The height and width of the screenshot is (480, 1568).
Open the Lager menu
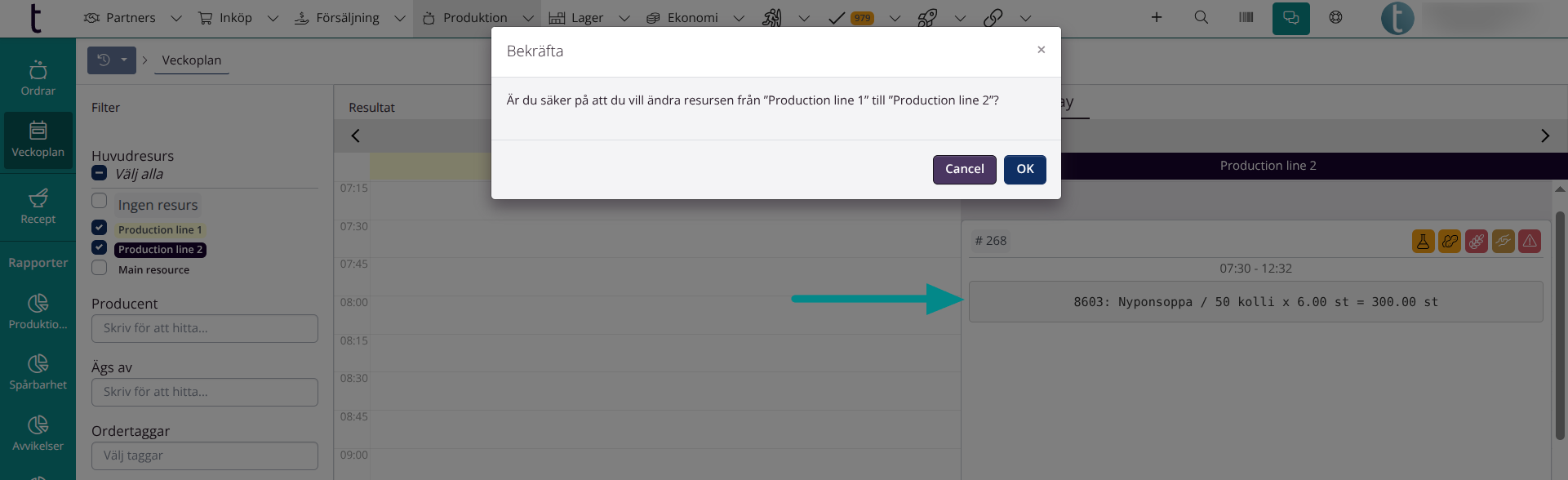tap(586, 18)
